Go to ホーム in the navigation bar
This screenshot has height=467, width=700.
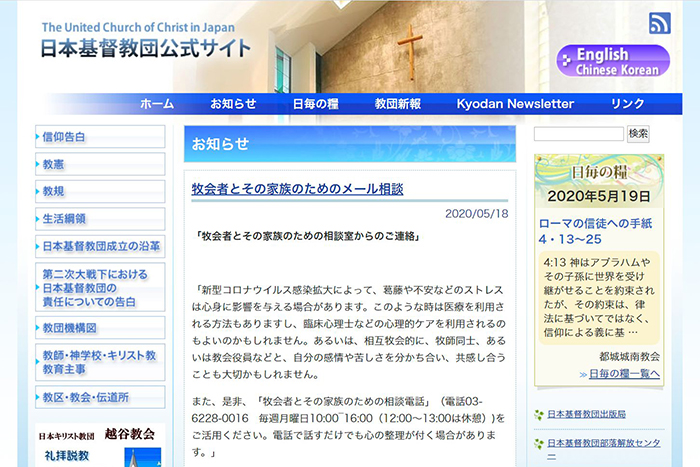(x=157, y=104)
